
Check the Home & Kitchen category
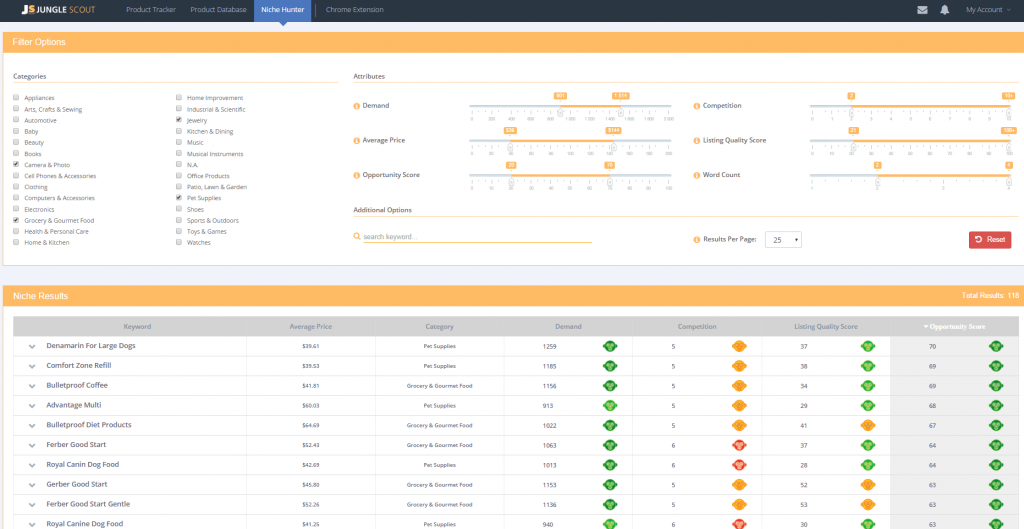click(16, 242)
